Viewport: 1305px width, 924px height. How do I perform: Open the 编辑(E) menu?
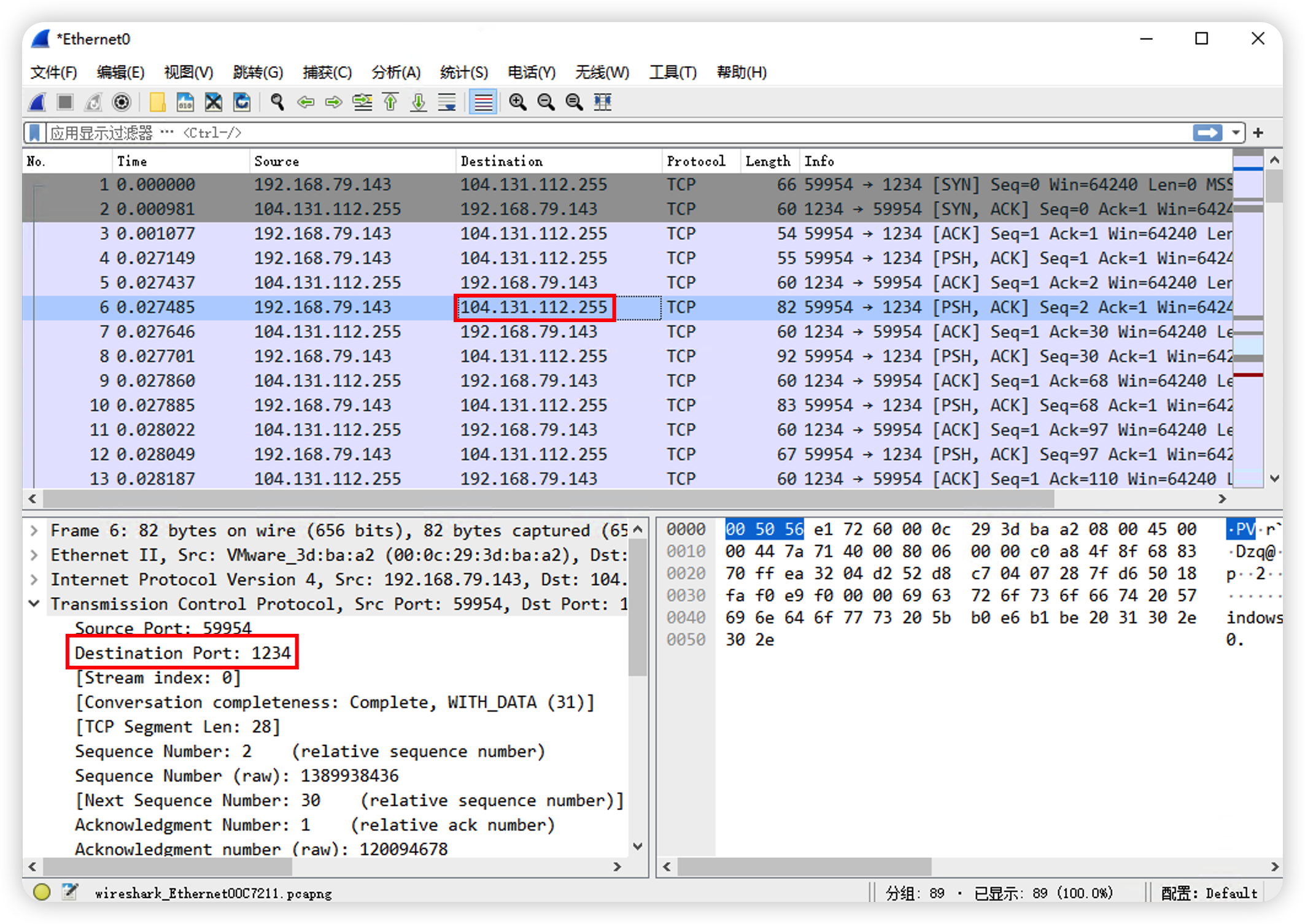120,72
